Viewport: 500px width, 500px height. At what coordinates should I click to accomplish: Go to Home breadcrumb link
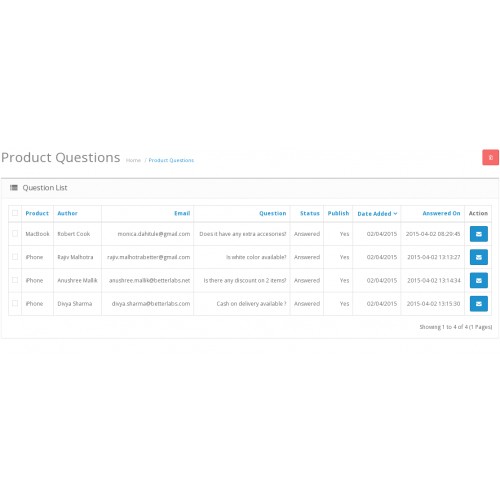tap(133, 160)
